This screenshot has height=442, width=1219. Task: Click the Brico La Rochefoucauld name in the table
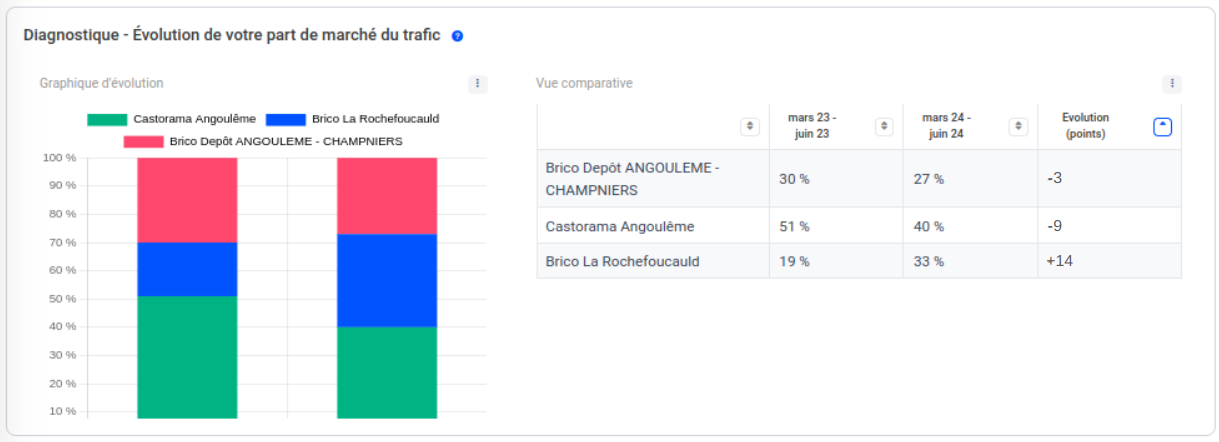coord(622,262)
